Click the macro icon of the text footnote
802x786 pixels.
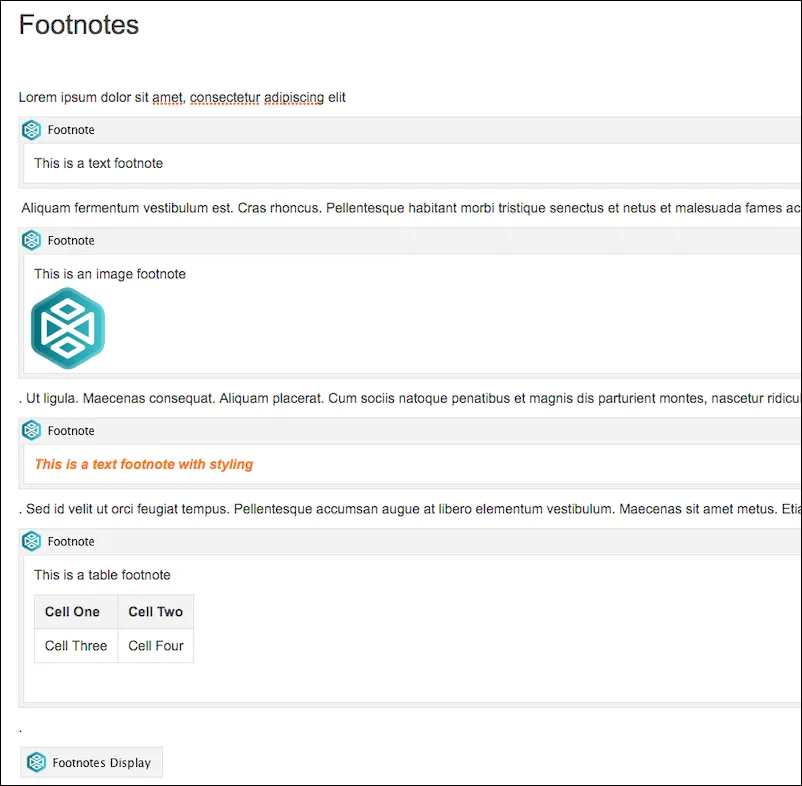coord(31,130)
